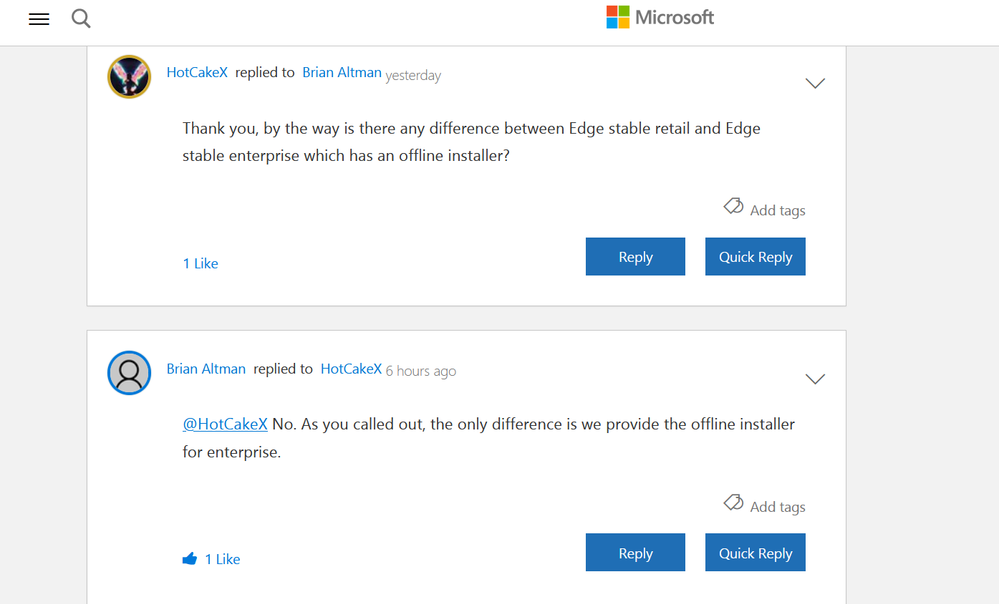Click tag icon on Brian Altman's post
Image resolution: width=999 pixels, height=604 pixels.
[733, 503]
